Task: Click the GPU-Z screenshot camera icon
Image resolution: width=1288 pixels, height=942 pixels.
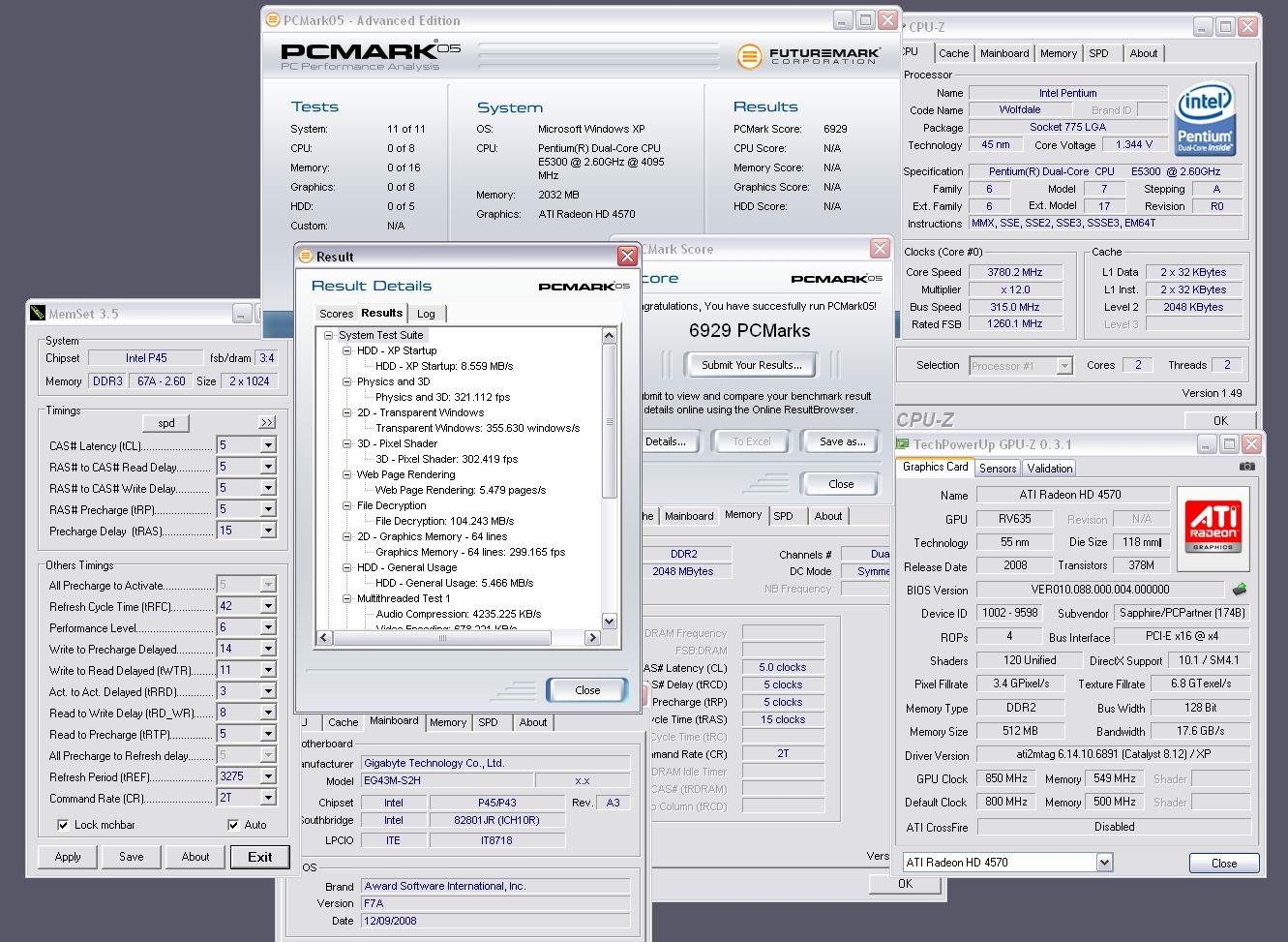Action: [x=1247, y=467]
